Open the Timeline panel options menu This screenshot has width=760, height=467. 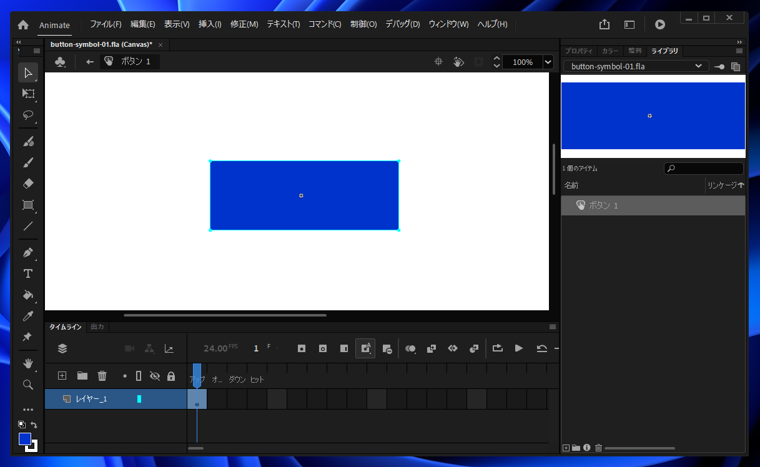coord(553,327)
